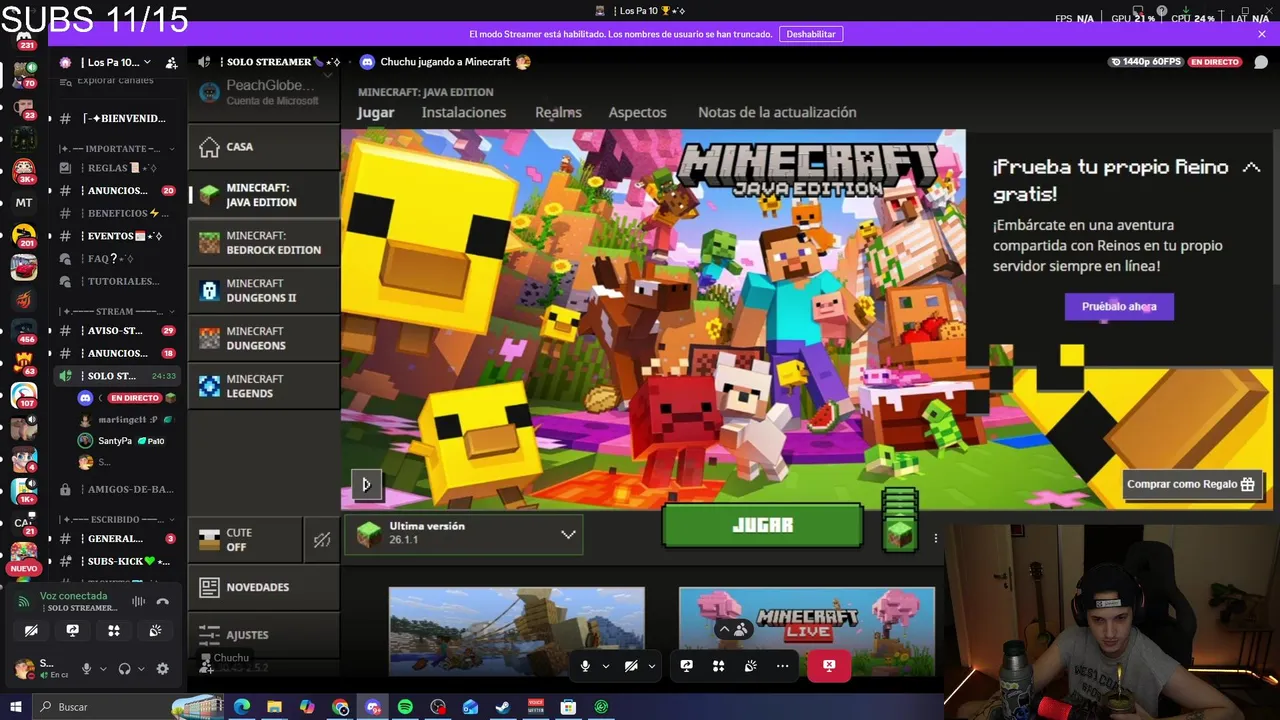Open Steam from the taskbar
Screen dimensions: 1280x720
tap(503, 707)
